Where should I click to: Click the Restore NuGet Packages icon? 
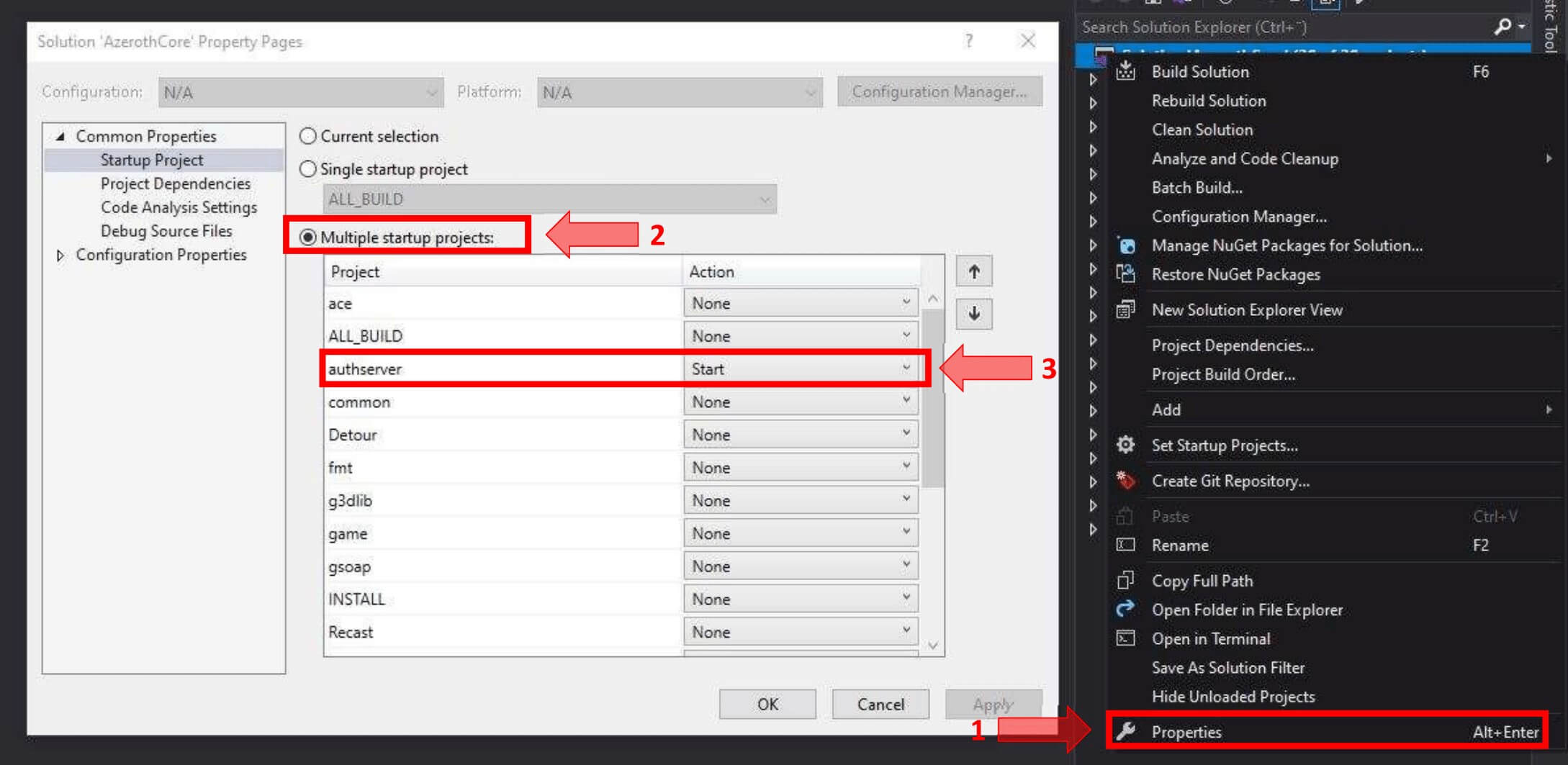(1125, 274)
